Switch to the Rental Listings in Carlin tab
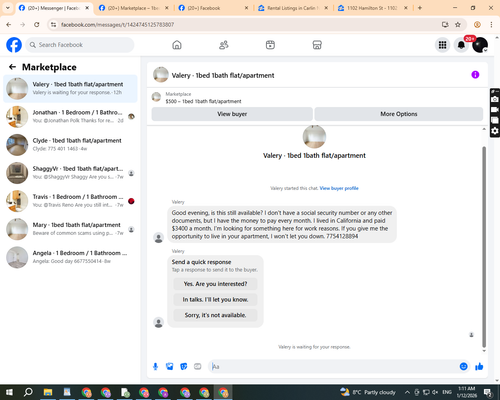The height and width of the screenshot is (400, 500). [x=293, y=8]
